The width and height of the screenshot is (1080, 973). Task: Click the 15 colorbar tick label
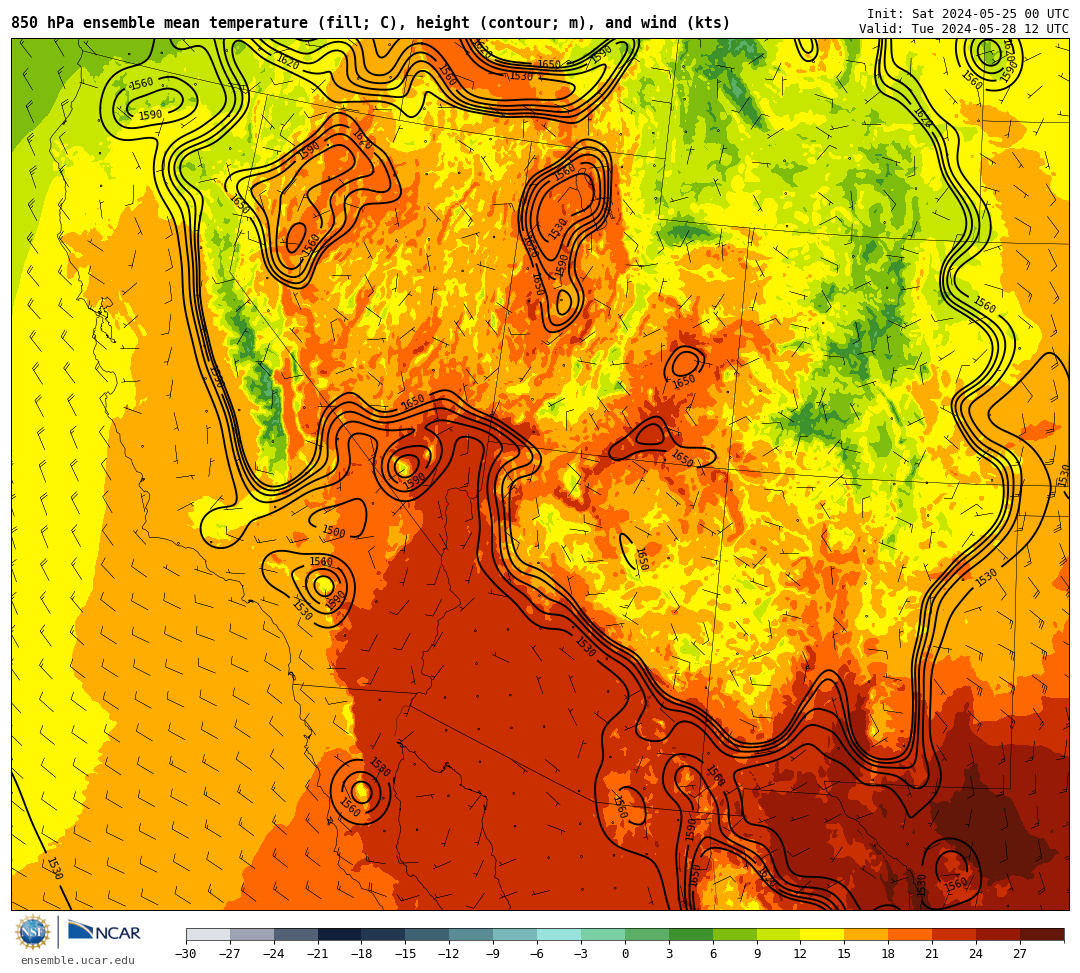pyautogui.click(x=844, y=954)
